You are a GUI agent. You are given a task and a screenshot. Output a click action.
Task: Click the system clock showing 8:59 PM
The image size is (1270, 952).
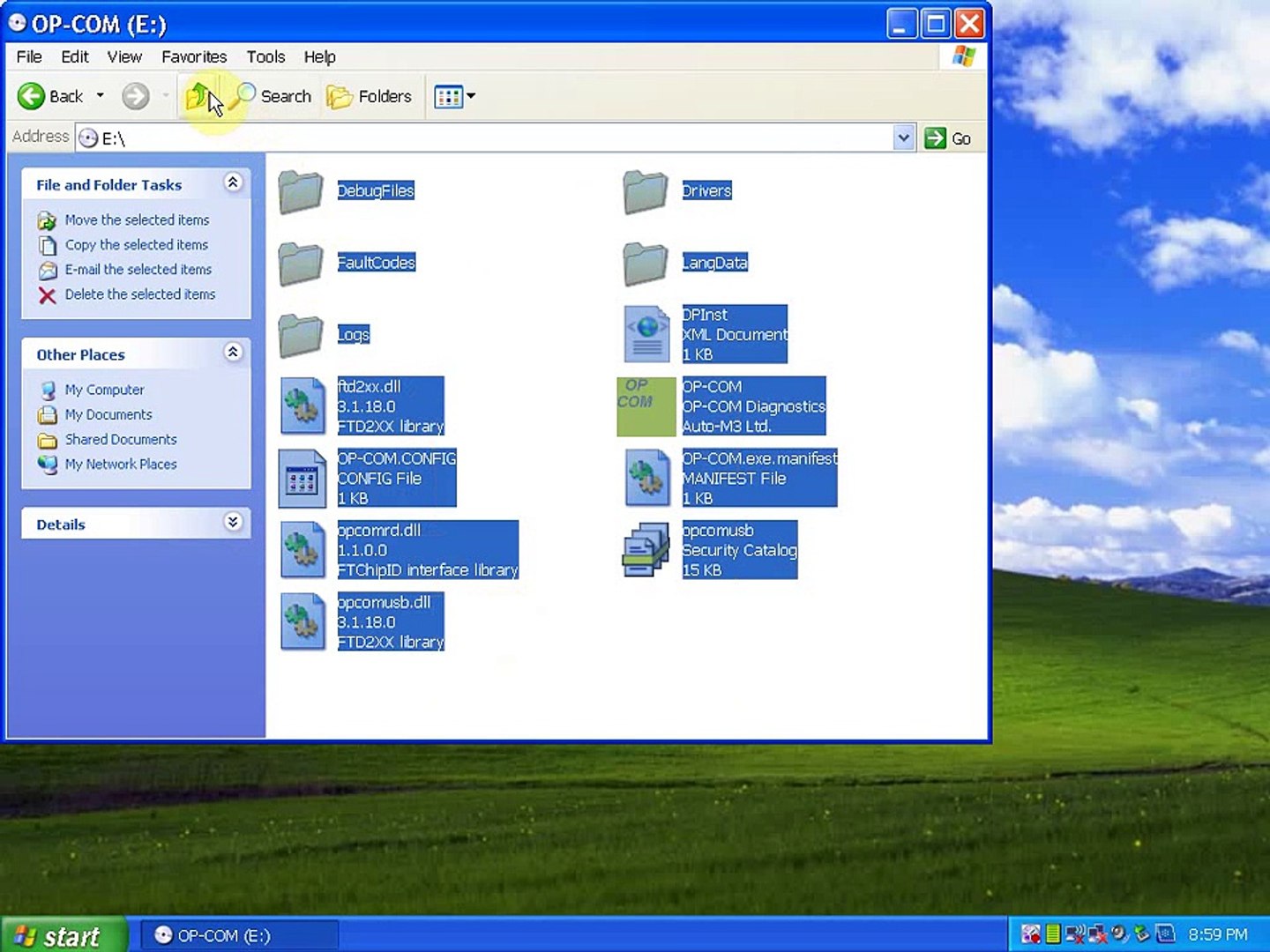(1218, 934)
